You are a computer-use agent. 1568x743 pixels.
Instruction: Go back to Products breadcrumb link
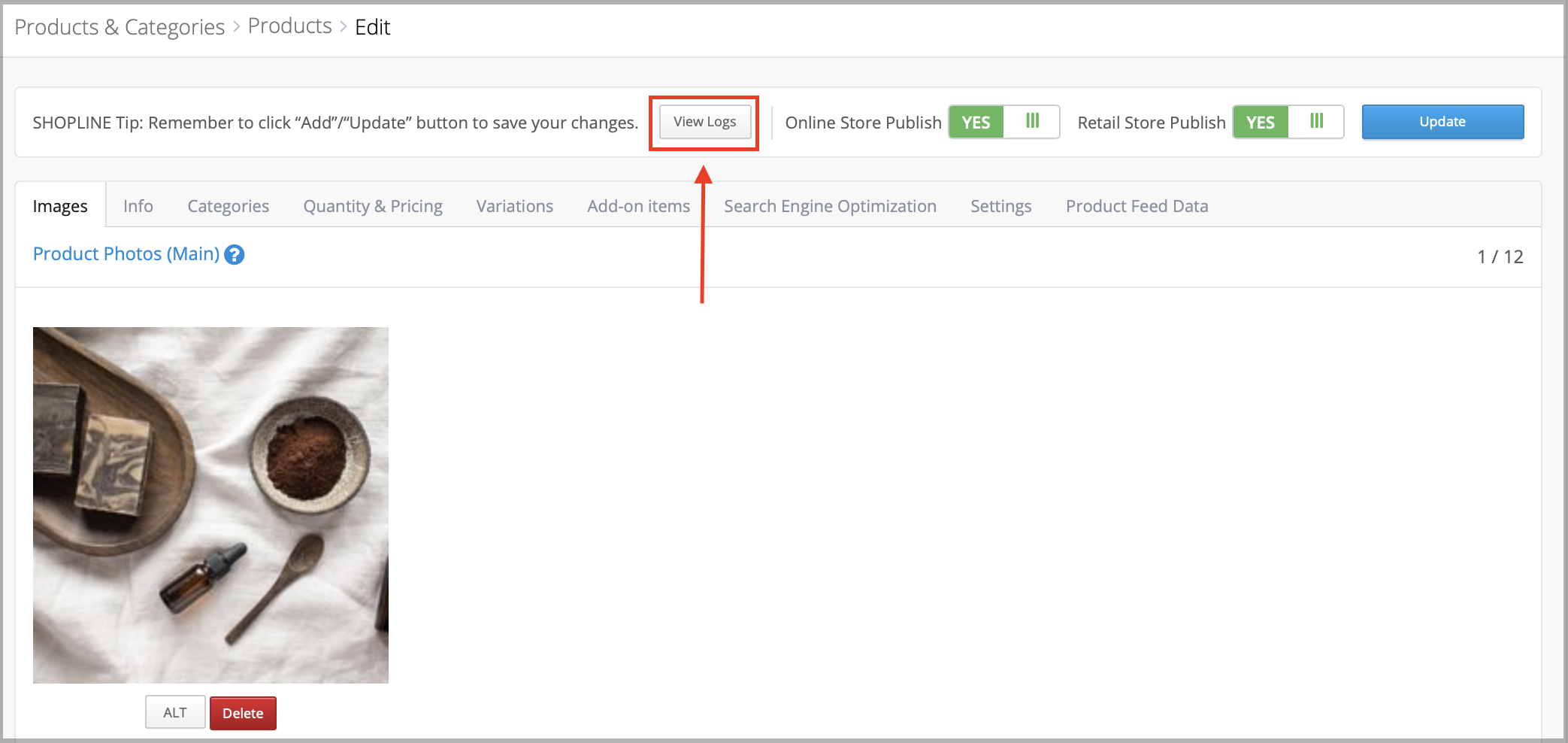click(x=289, y=26)
